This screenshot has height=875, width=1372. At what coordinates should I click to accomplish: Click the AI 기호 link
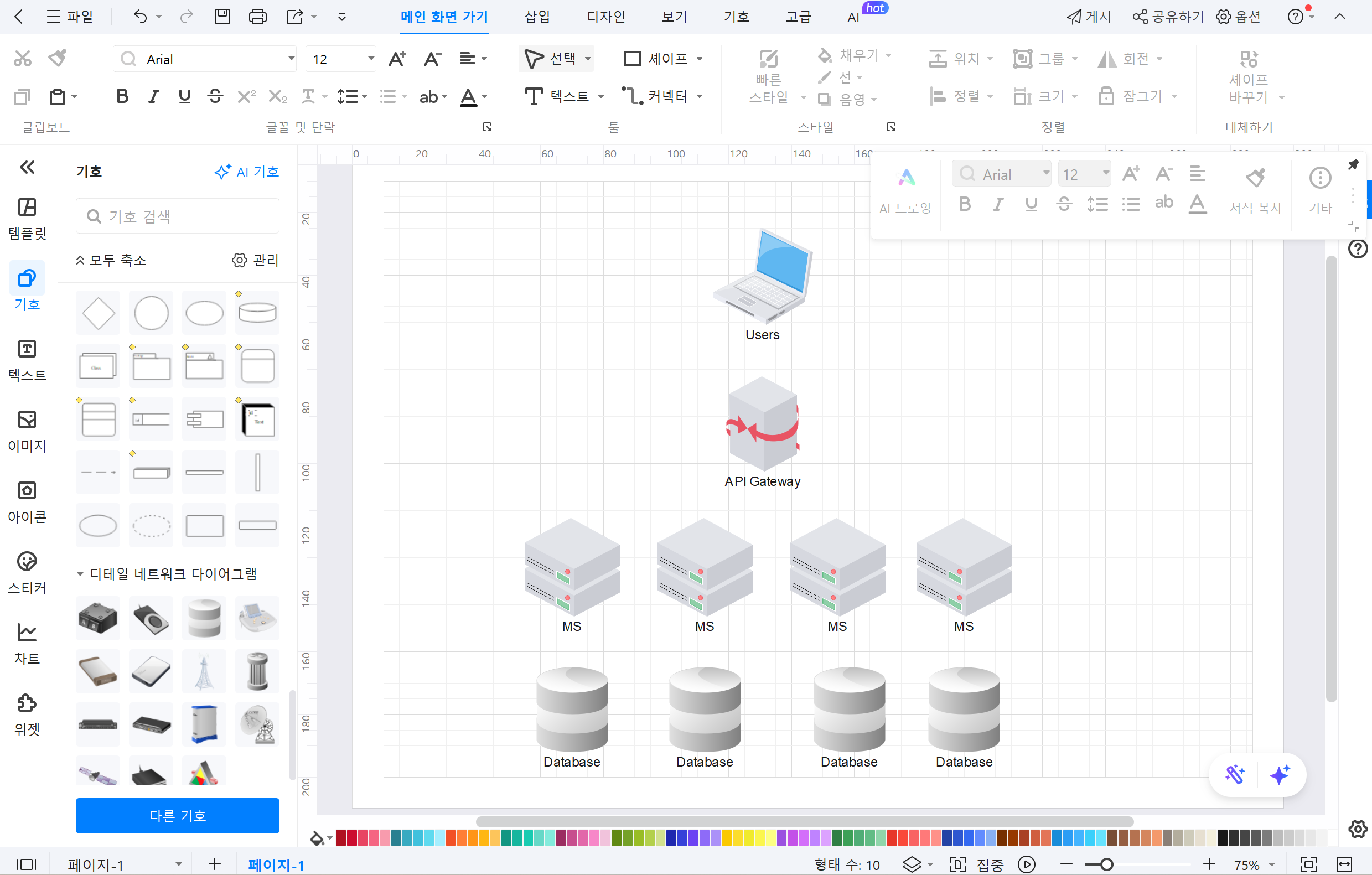[246, 172]
